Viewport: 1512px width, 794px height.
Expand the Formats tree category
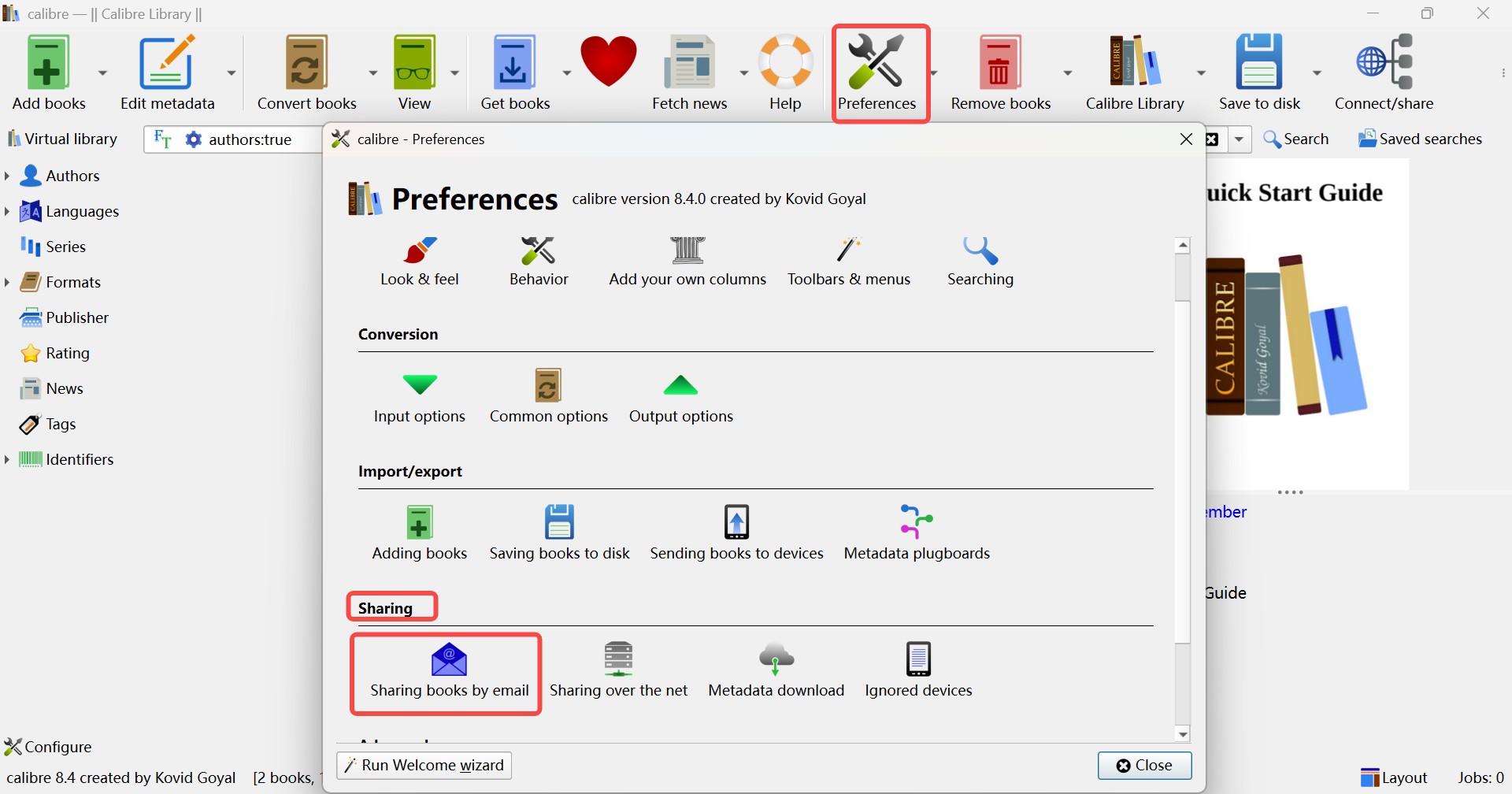point(8,282)
